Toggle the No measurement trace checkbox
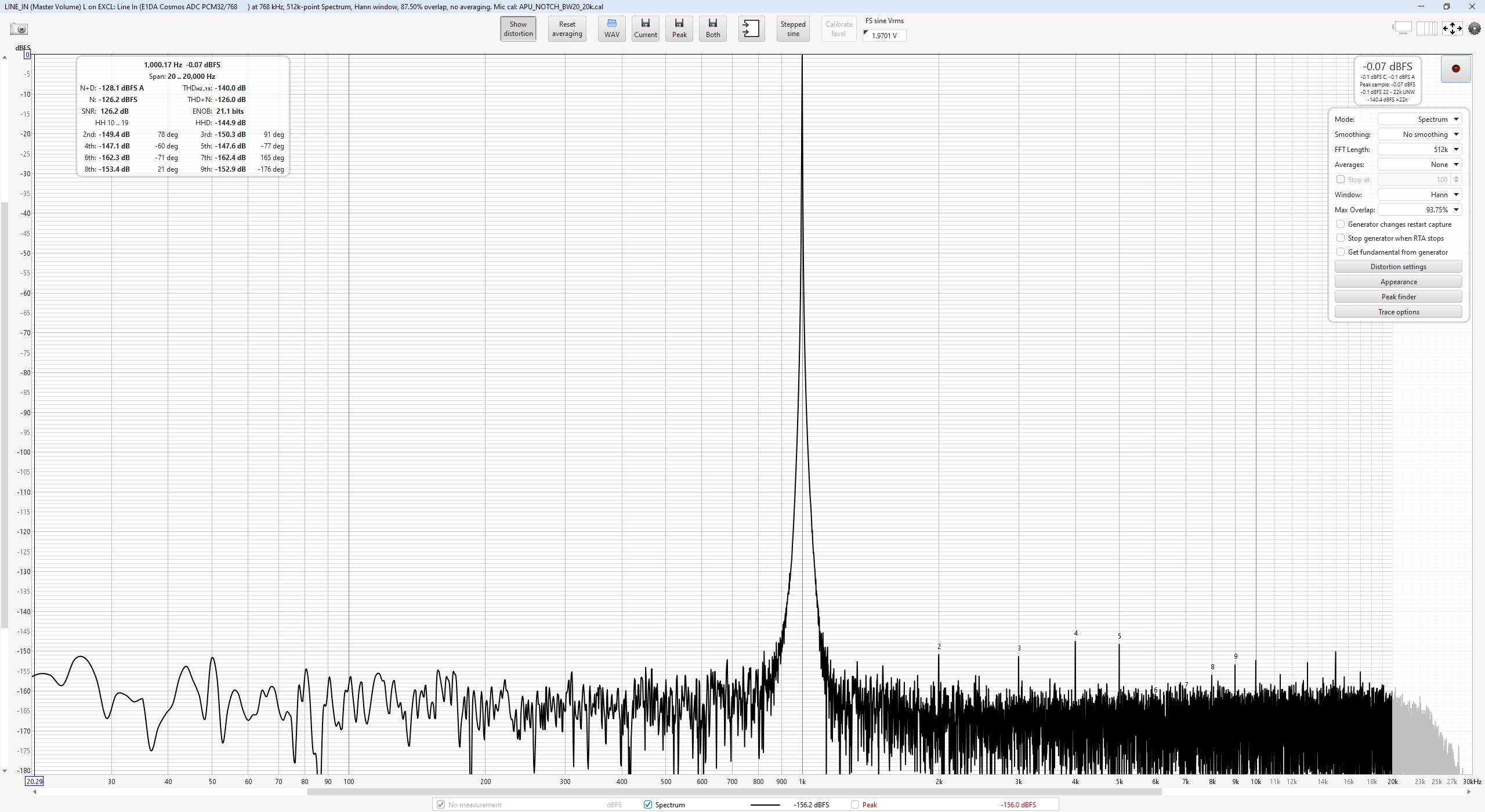 point(441,804)
